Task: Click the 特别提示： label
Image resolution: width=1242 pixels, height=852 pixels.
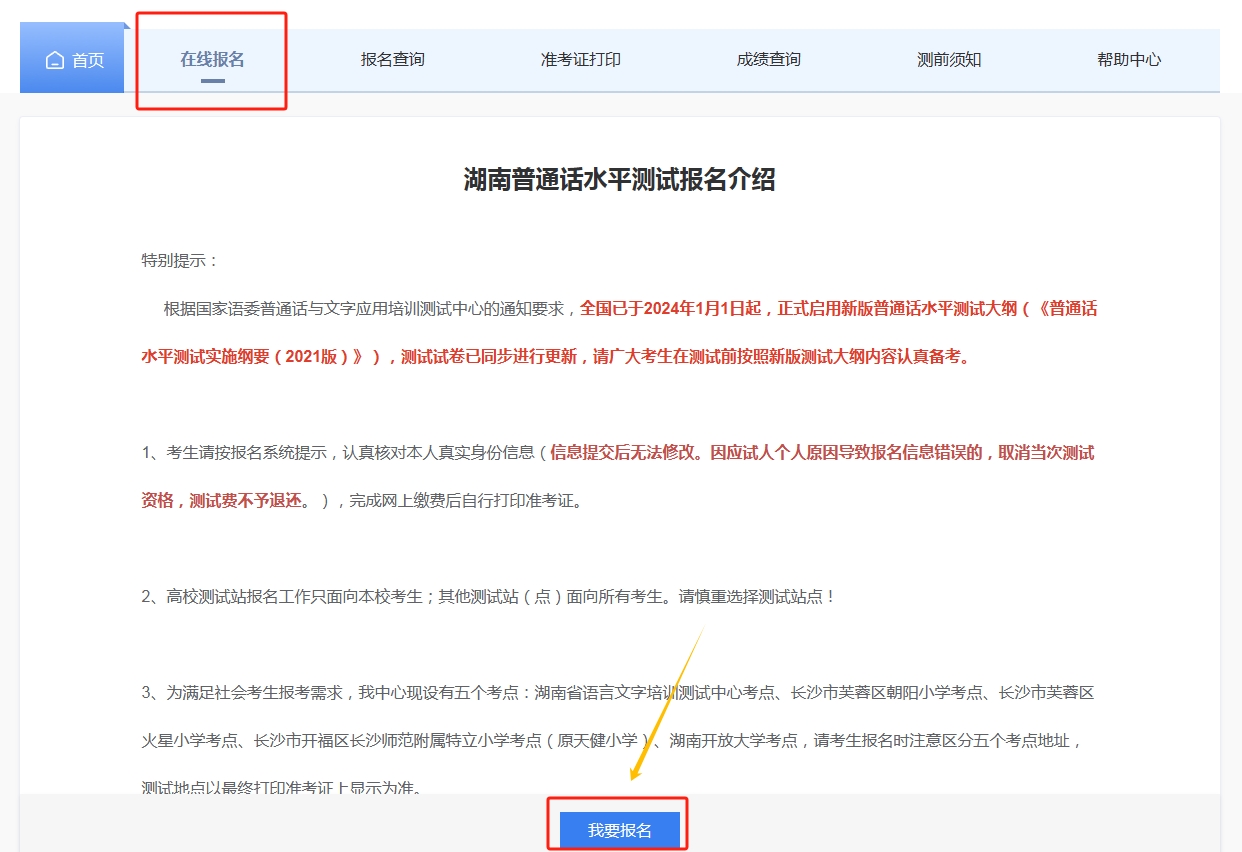Action: click(180, 261)
